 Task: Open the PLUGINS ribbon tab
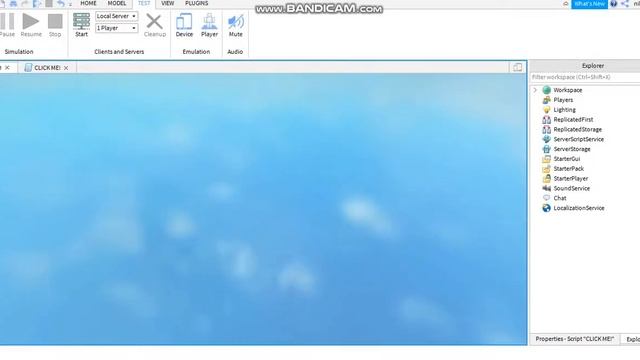click(x=196, y=3)
